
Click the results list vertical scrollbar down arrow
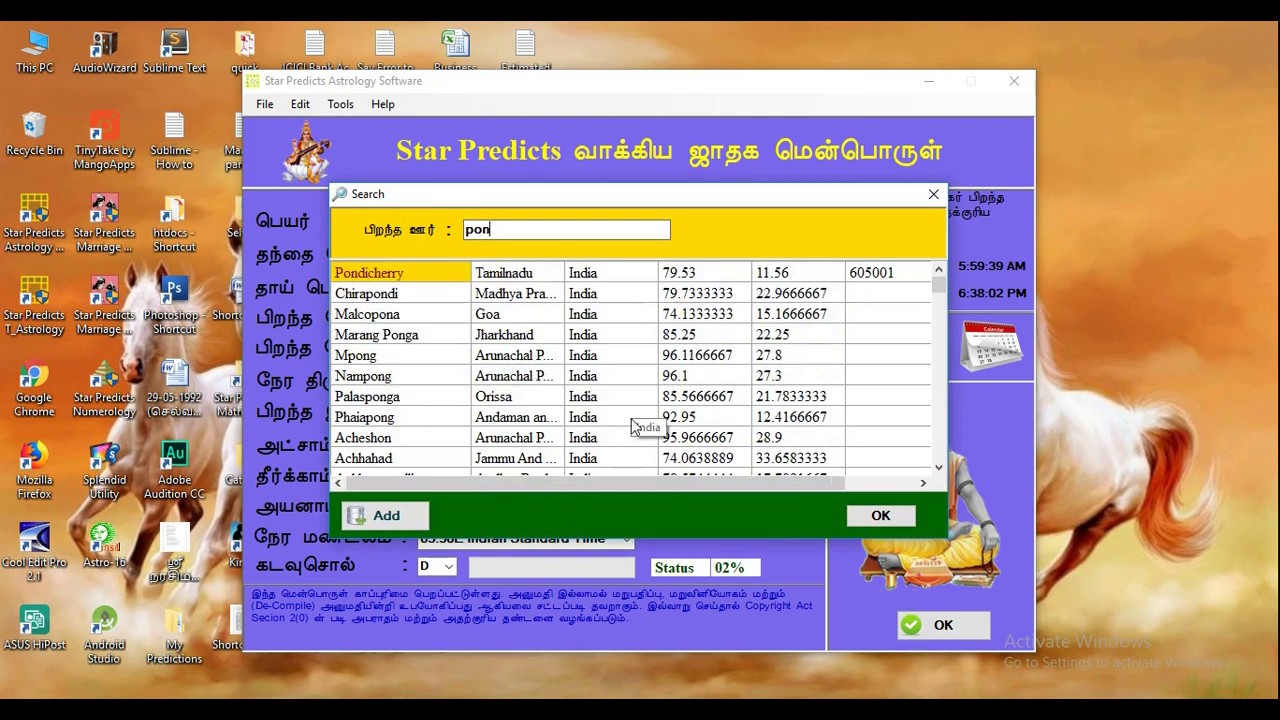click(x=938, y=467)
